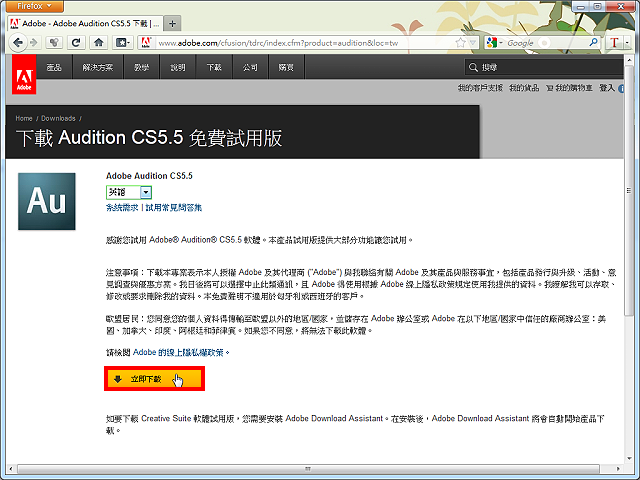Open the 下載 navigation menu

tap(214, 67)
